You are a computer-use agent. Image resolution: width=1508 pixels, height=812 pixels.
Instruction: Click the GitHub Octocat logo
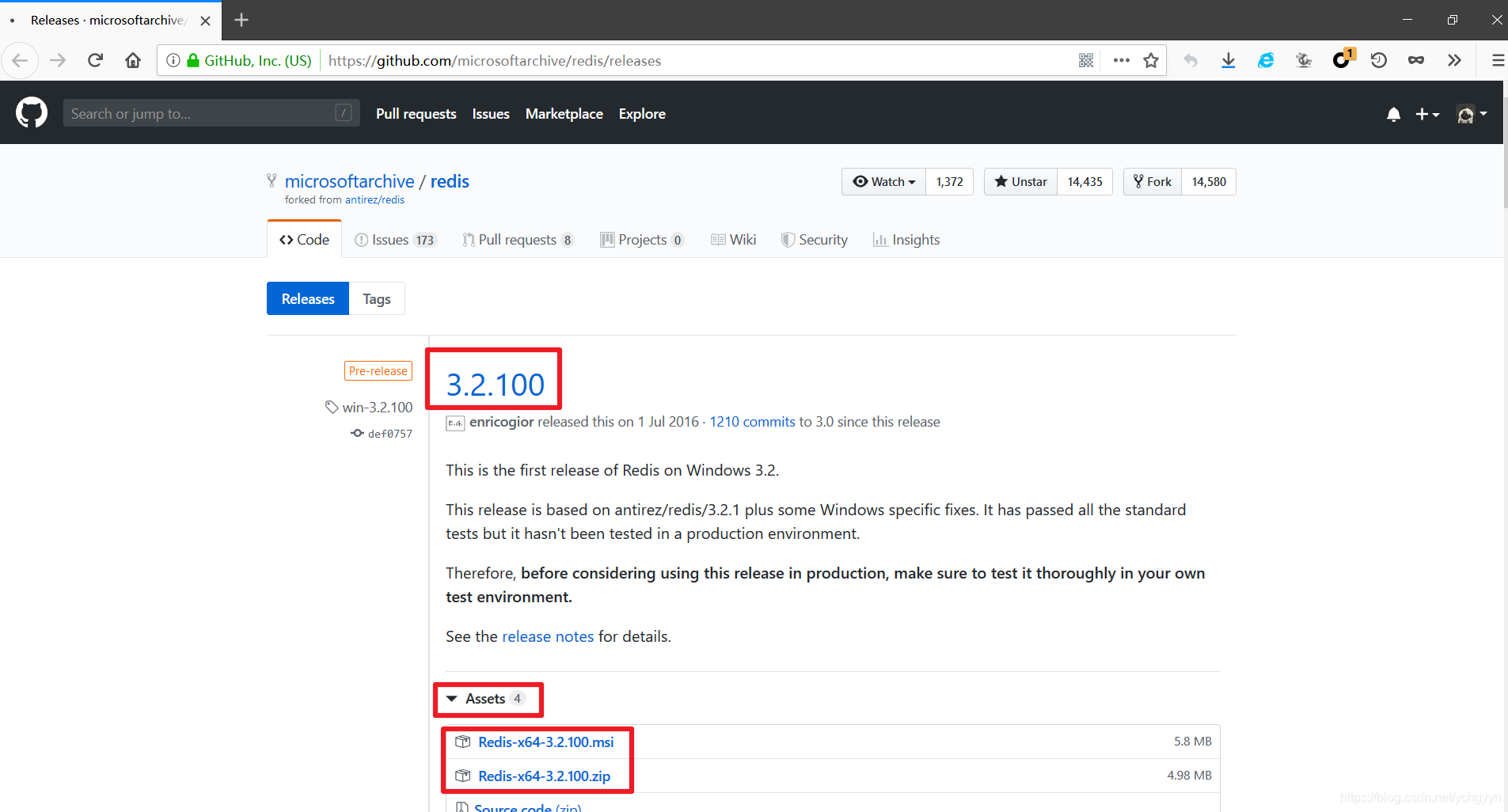[32, 113]
